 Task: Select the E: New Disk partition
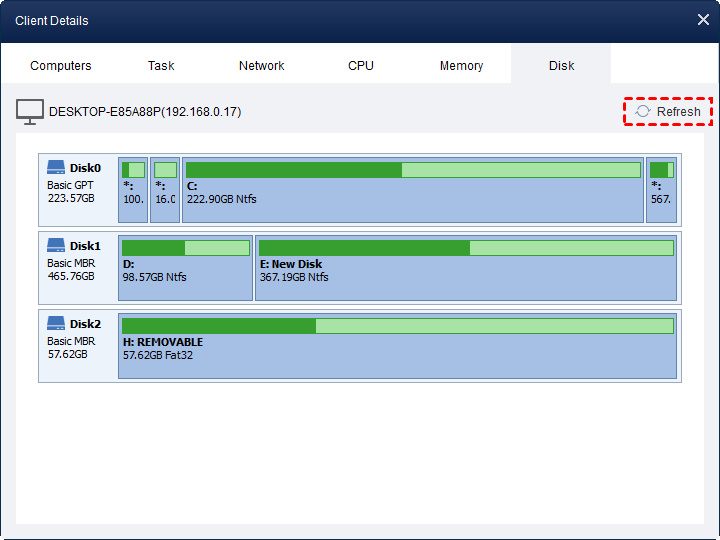(466, 268)
